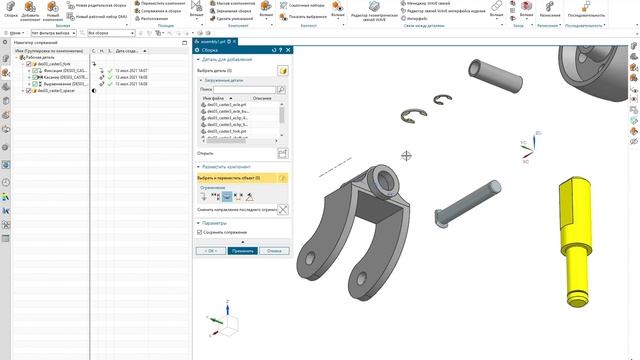Screen dimensions: 640x360
Task: Click the Интерфейс tool in ribbon
Action: (414, 18)
